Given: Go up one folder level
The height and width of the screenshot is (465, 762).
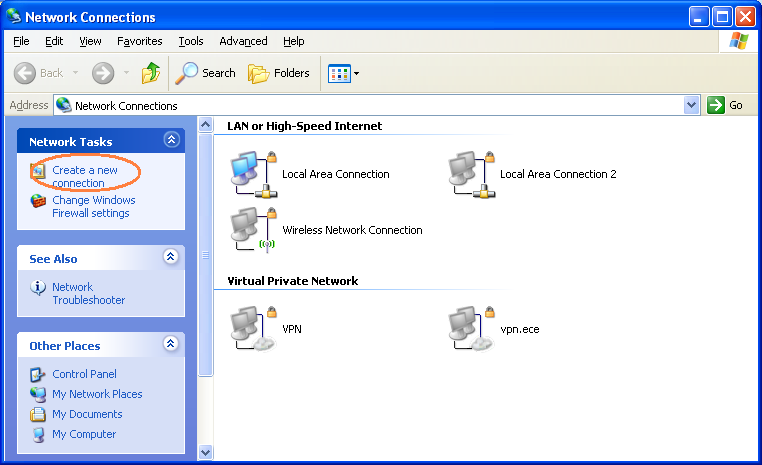Looking at the screenshot, I should click(x=151, y=73).
